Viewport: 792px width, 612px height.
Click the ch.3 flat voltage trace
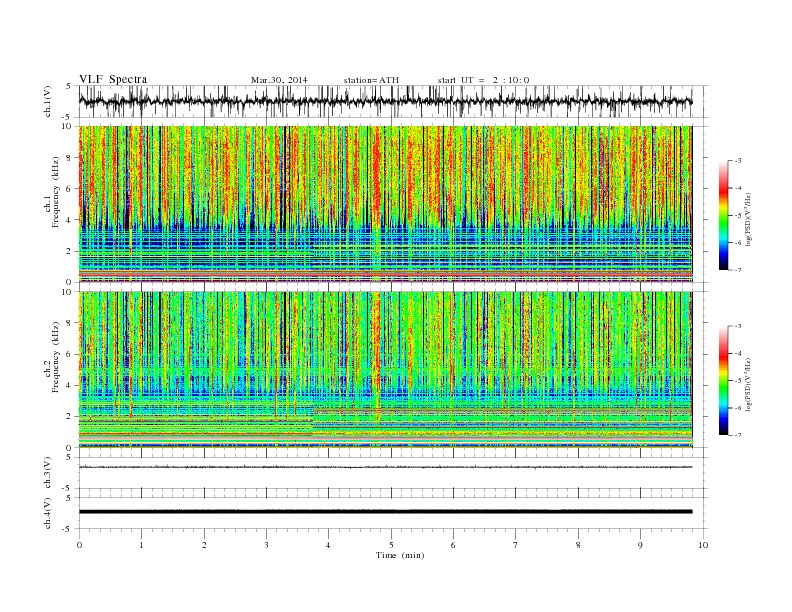pos(385,467)
